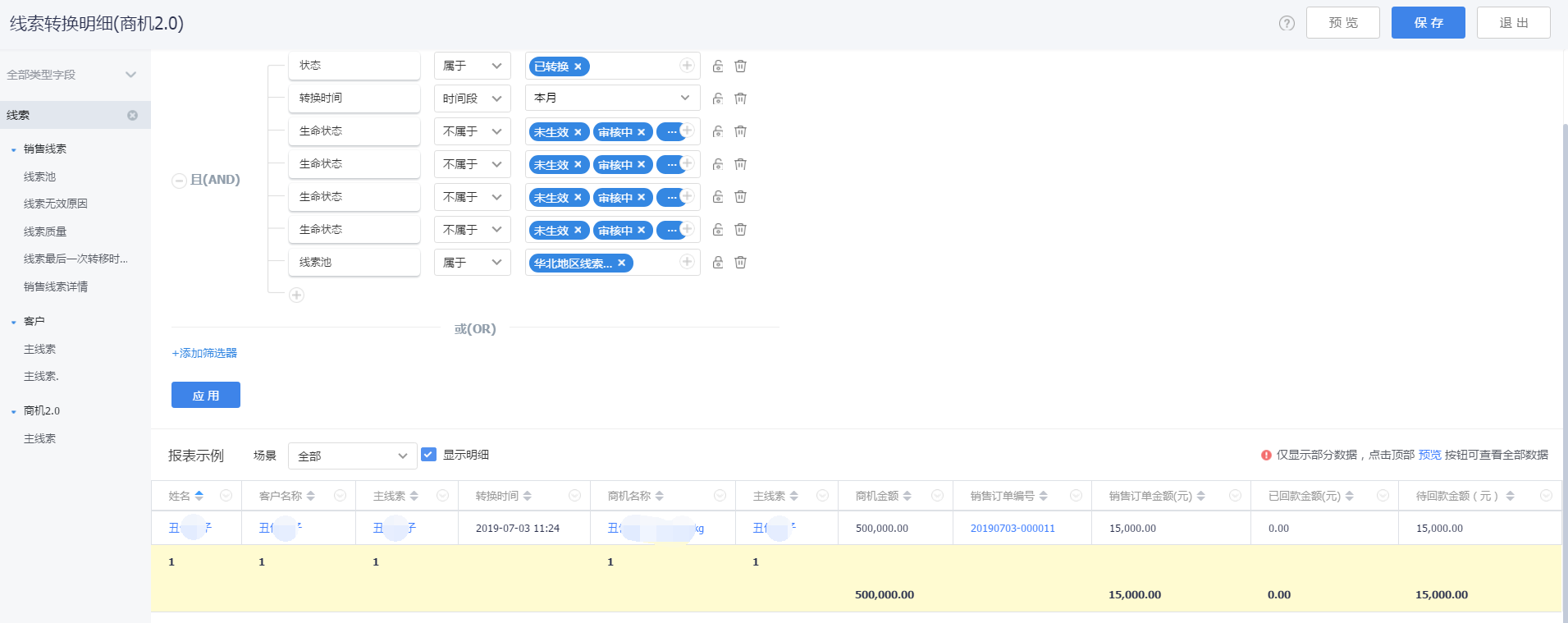Click the +添加筛选器 link
This screenshot has width=1568, height=623.
click(x=204, y=353)
